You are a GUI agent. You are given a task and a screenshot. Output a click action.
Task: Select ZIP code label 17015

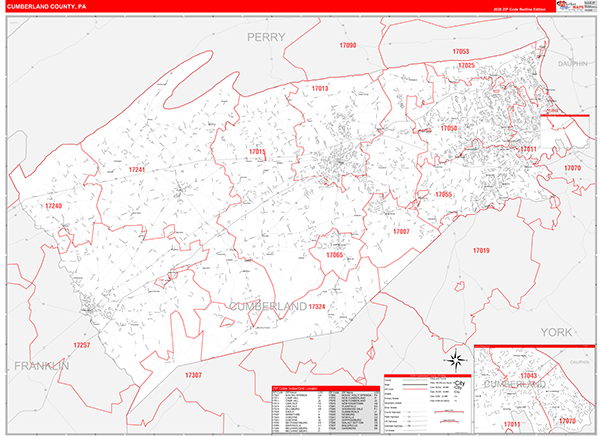[x=257, y=152]
